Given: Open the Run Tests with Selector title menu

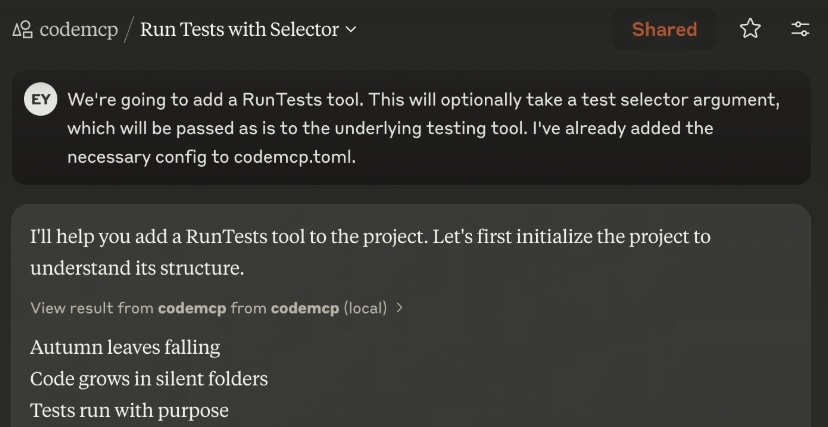Looking at the screenshot, I should pyautogui.click(x=239, y=30).
